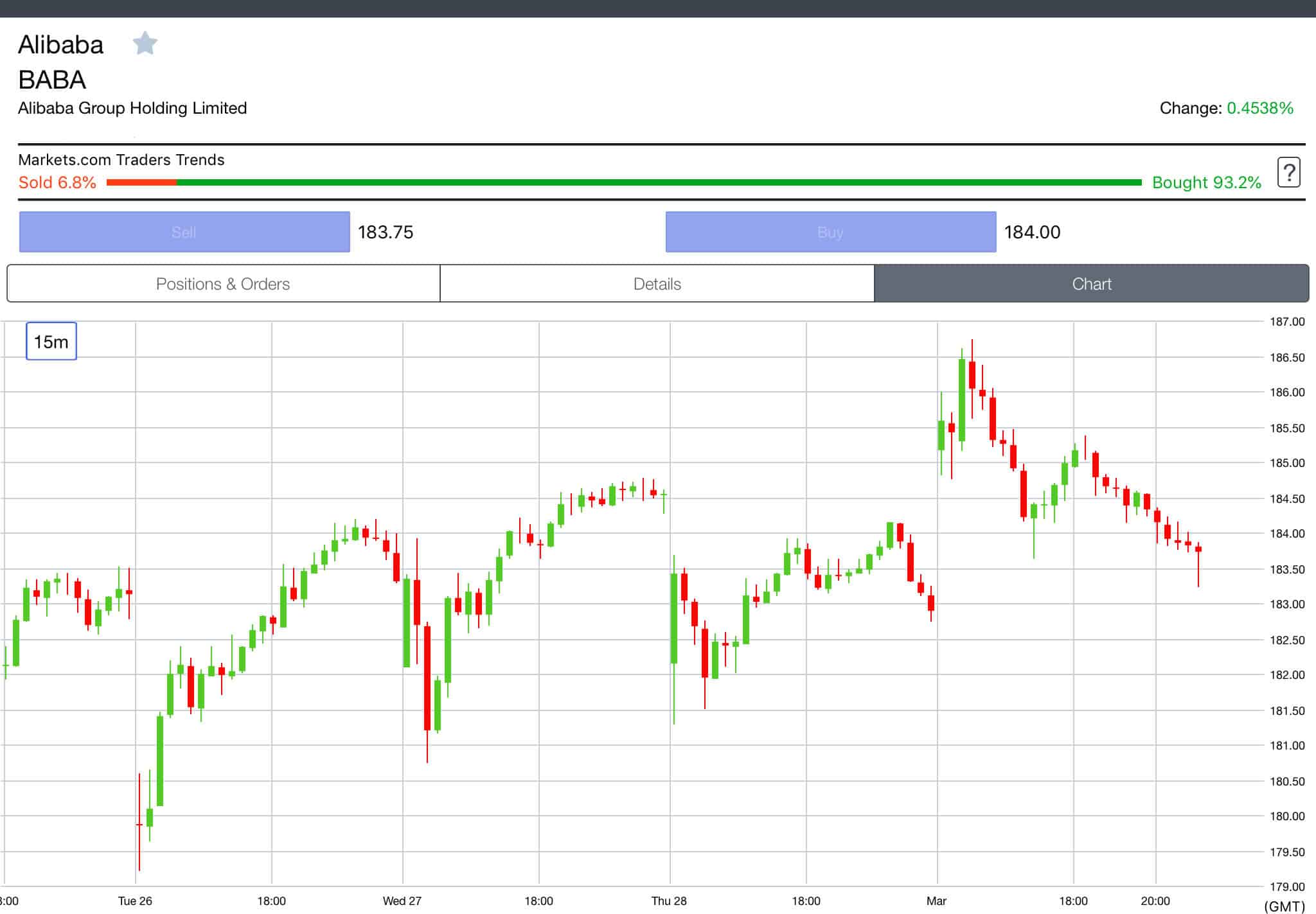Click the BABA ticker symbol
This screenshot has width=1316, height=914.
coord(52,80)
